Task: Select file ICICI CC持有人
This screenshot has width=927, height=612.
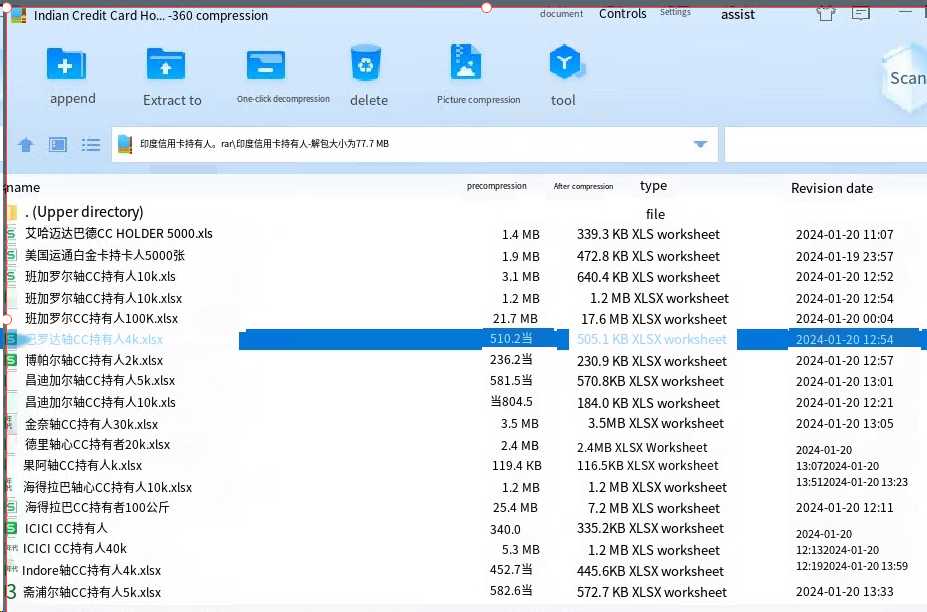Action: 66,528
